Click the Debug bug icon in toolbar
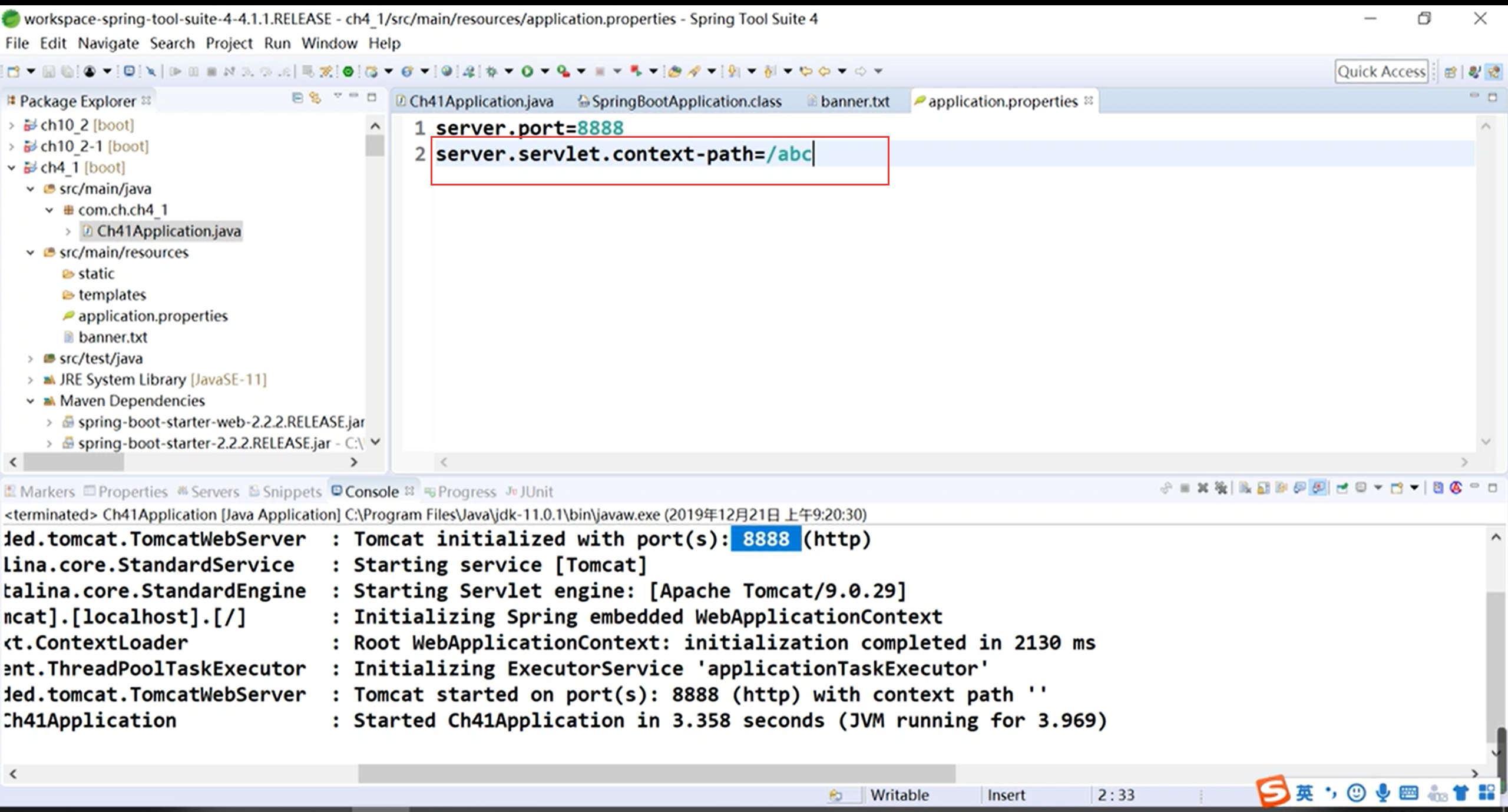The height and width of the screenshot is (812, 1508). point(491,71)
